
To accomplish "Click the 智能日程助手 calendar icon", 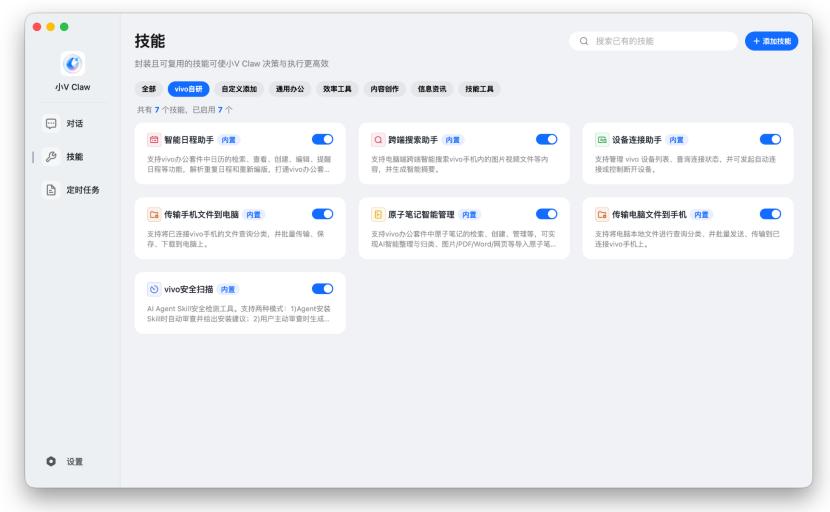I will pos(154,140).
